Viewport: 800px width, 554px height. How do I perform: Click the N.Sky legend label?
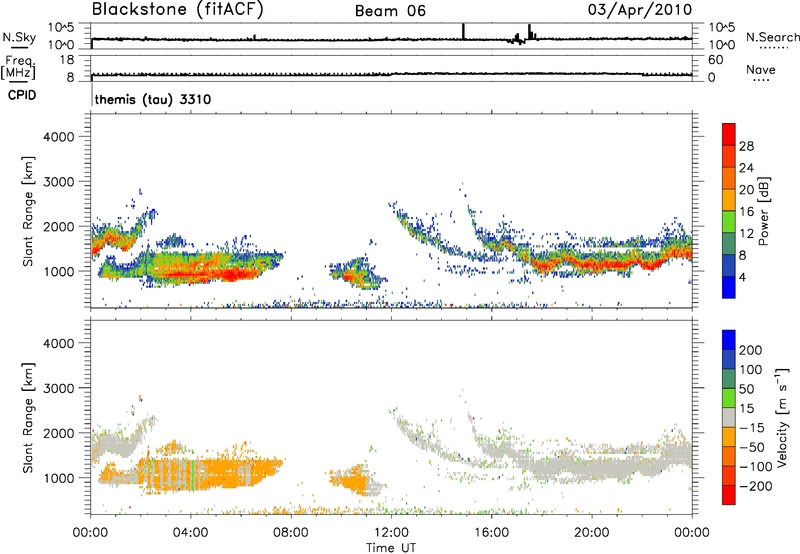pos(19,37)
